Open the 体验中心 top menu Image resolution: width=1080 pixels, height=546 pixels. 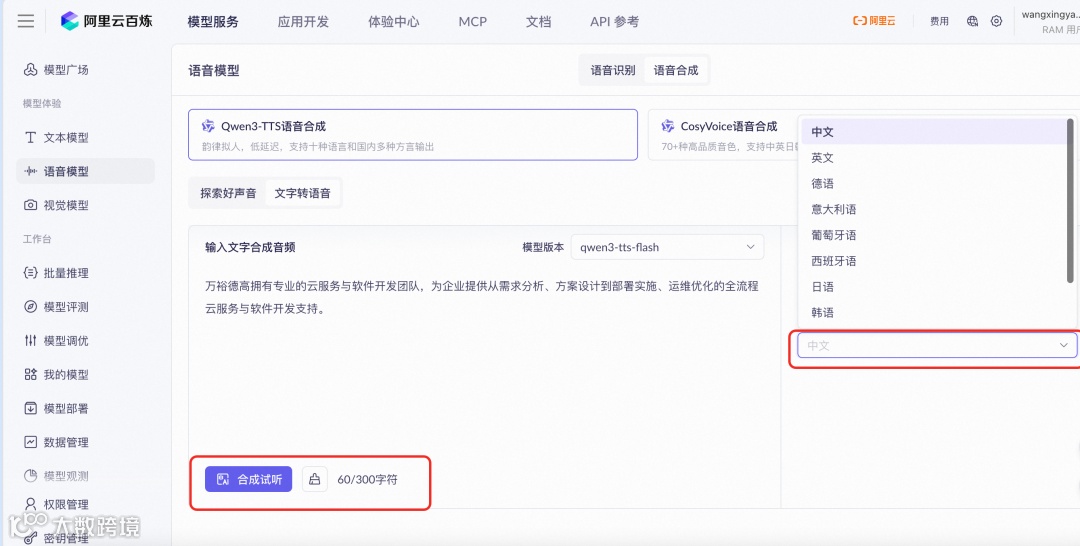[393, 21]
